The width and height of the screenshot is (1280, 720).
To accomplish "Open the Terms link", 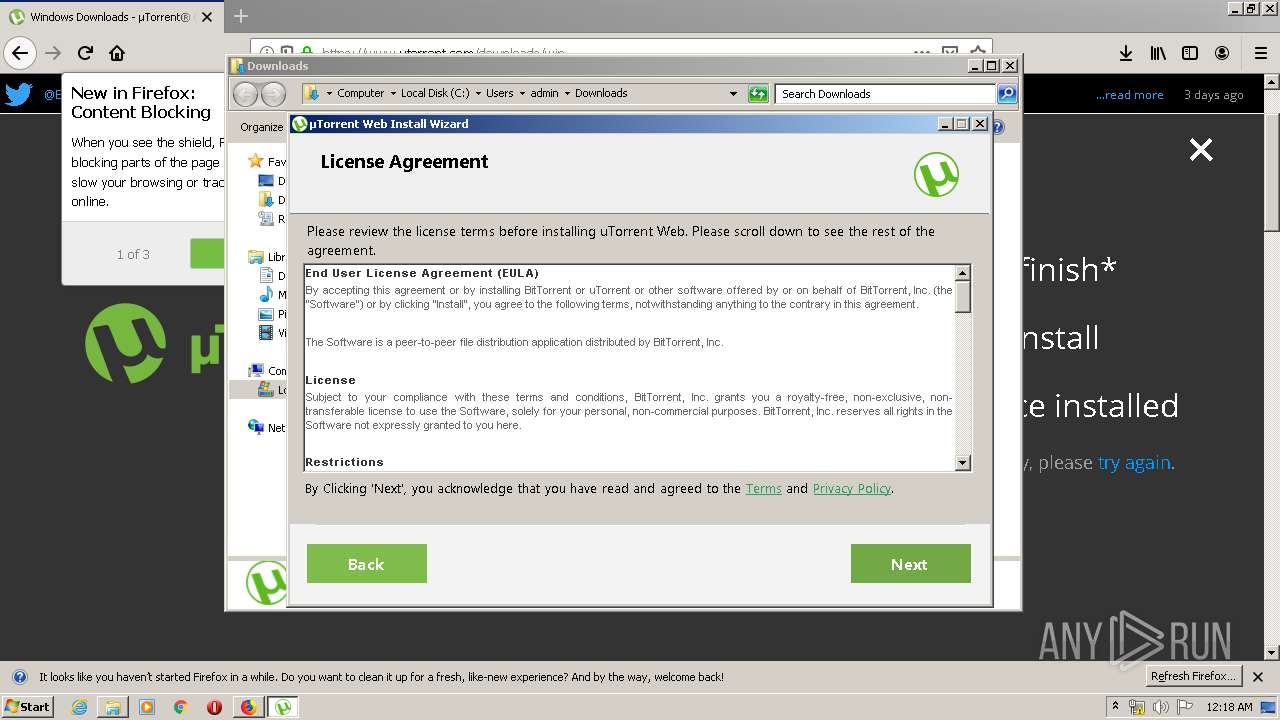I will pyautogui.click(x=763, y=488).
